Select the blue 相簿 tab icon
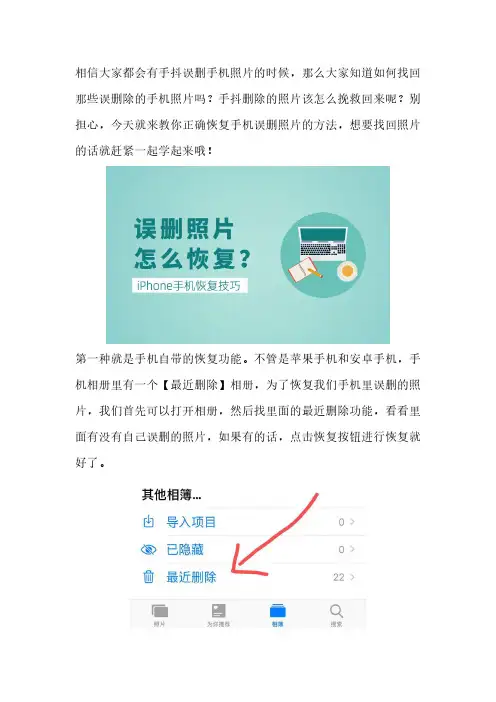 tap(278, 611)
